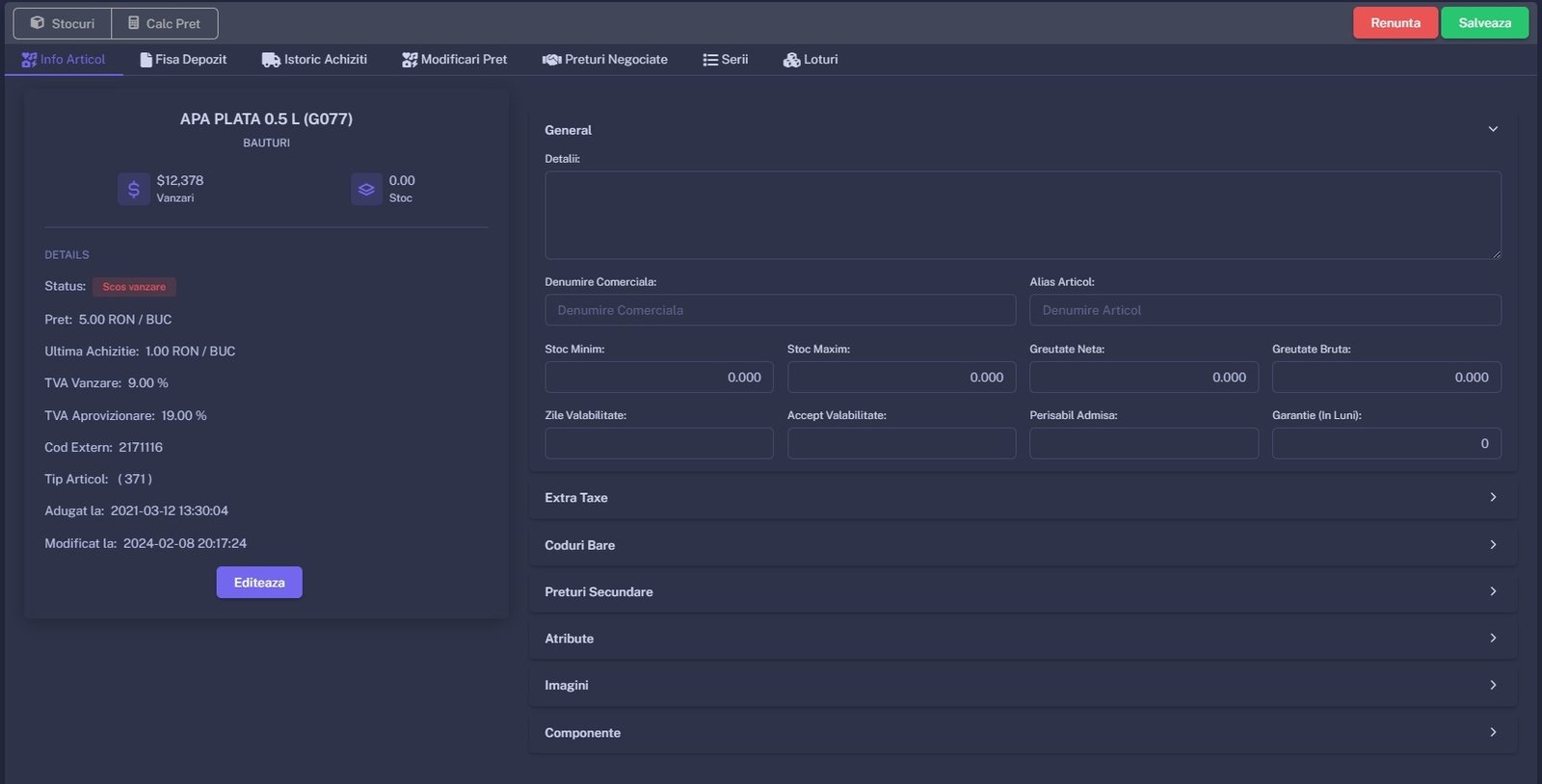Collapse the General section chevron
The width and height of the screenshot is (1542, 784).
[1493, 129]
